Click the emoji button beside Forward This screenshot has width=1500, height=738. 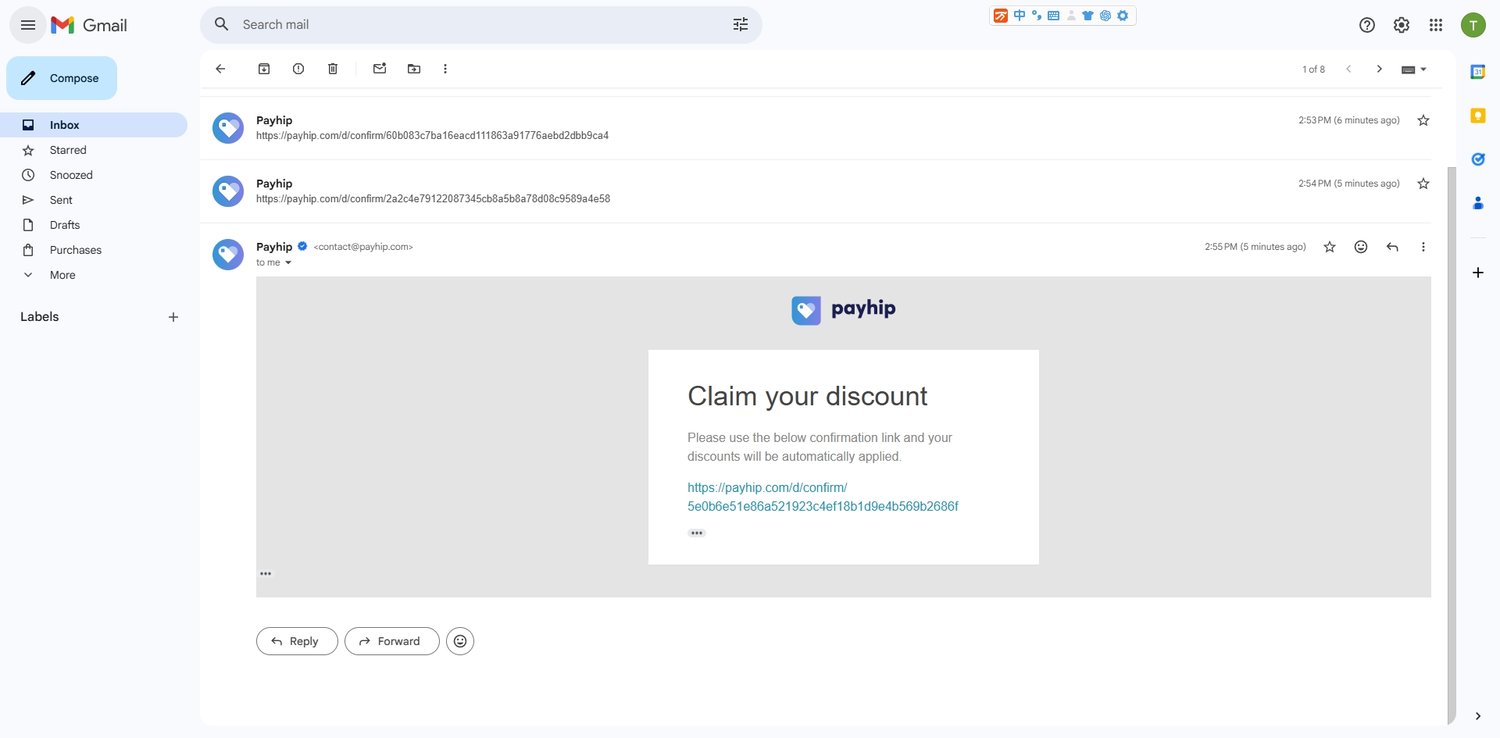click(x=460, y=641)
